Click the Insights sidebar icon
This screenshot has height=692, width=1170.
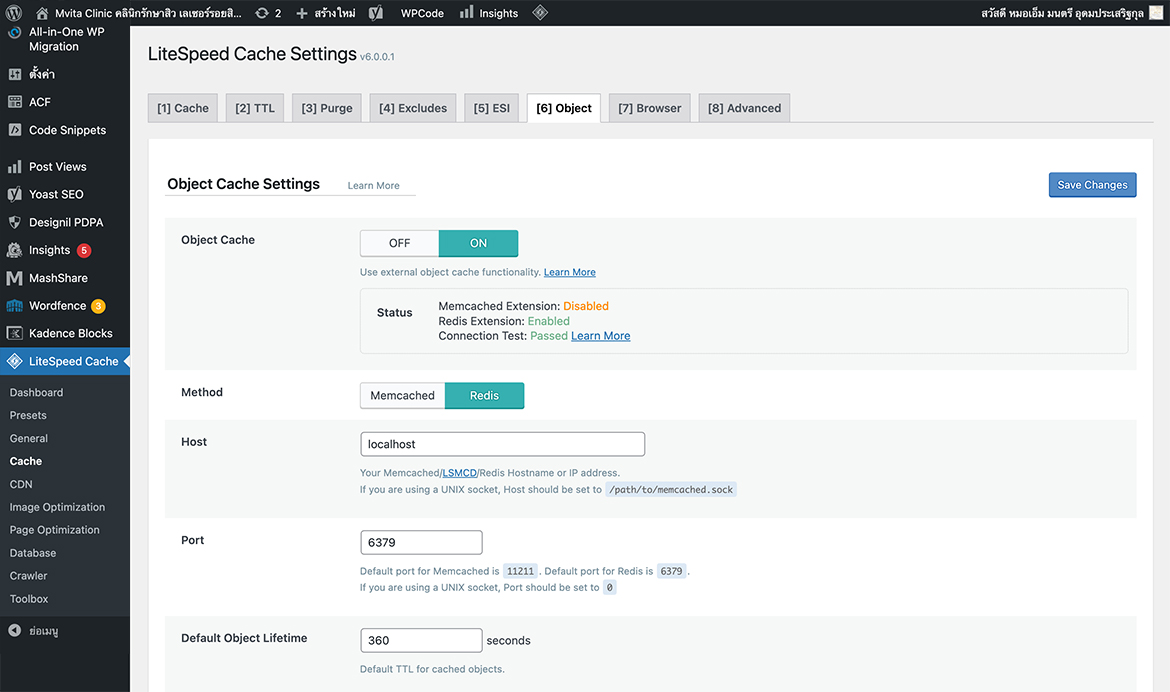[14, 250]
